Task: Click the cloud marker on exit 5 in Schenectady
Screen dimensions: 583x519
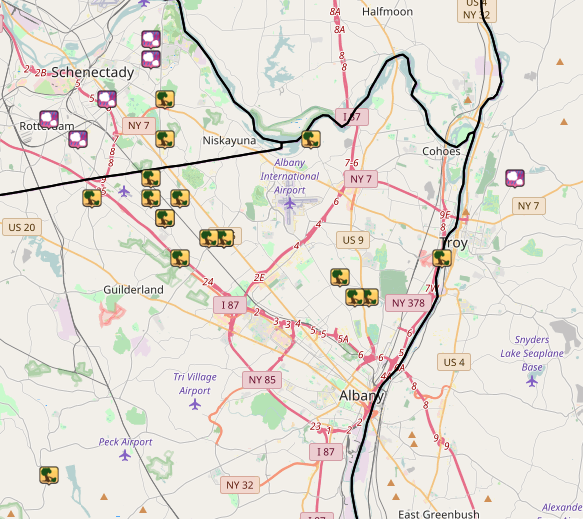Action: 107,99
